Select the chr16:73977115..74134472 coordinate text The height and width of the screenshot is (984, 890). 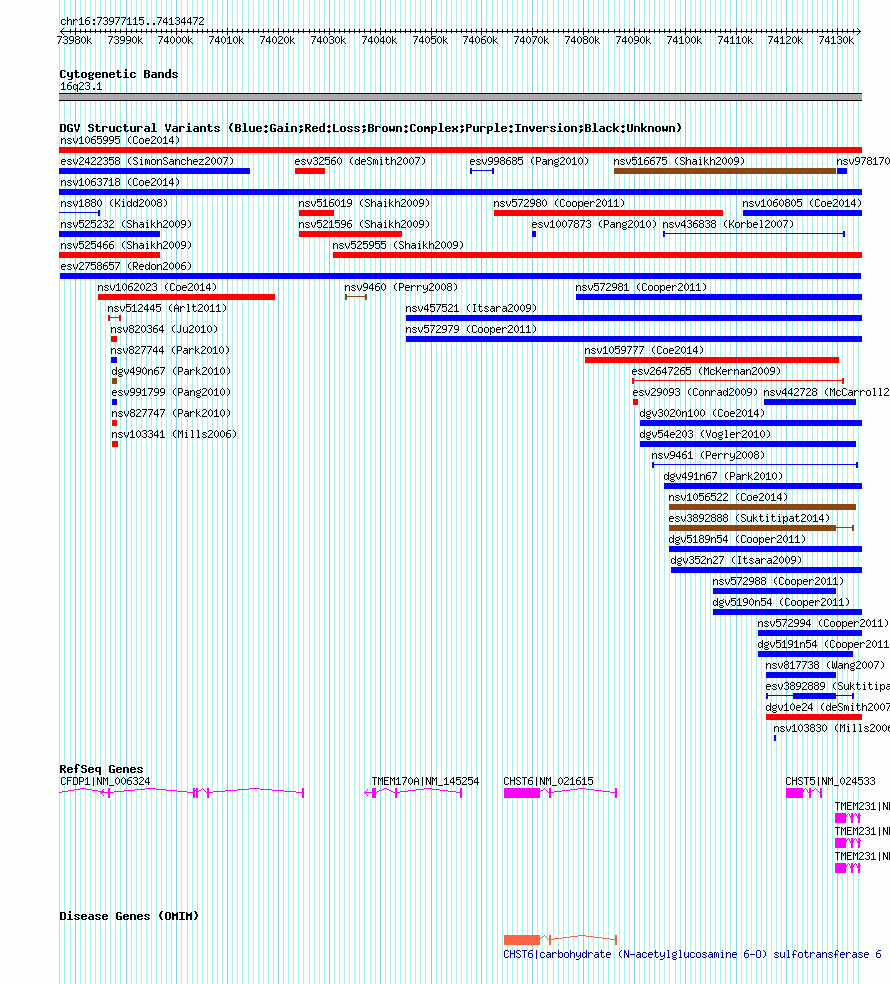pos(132,21)
